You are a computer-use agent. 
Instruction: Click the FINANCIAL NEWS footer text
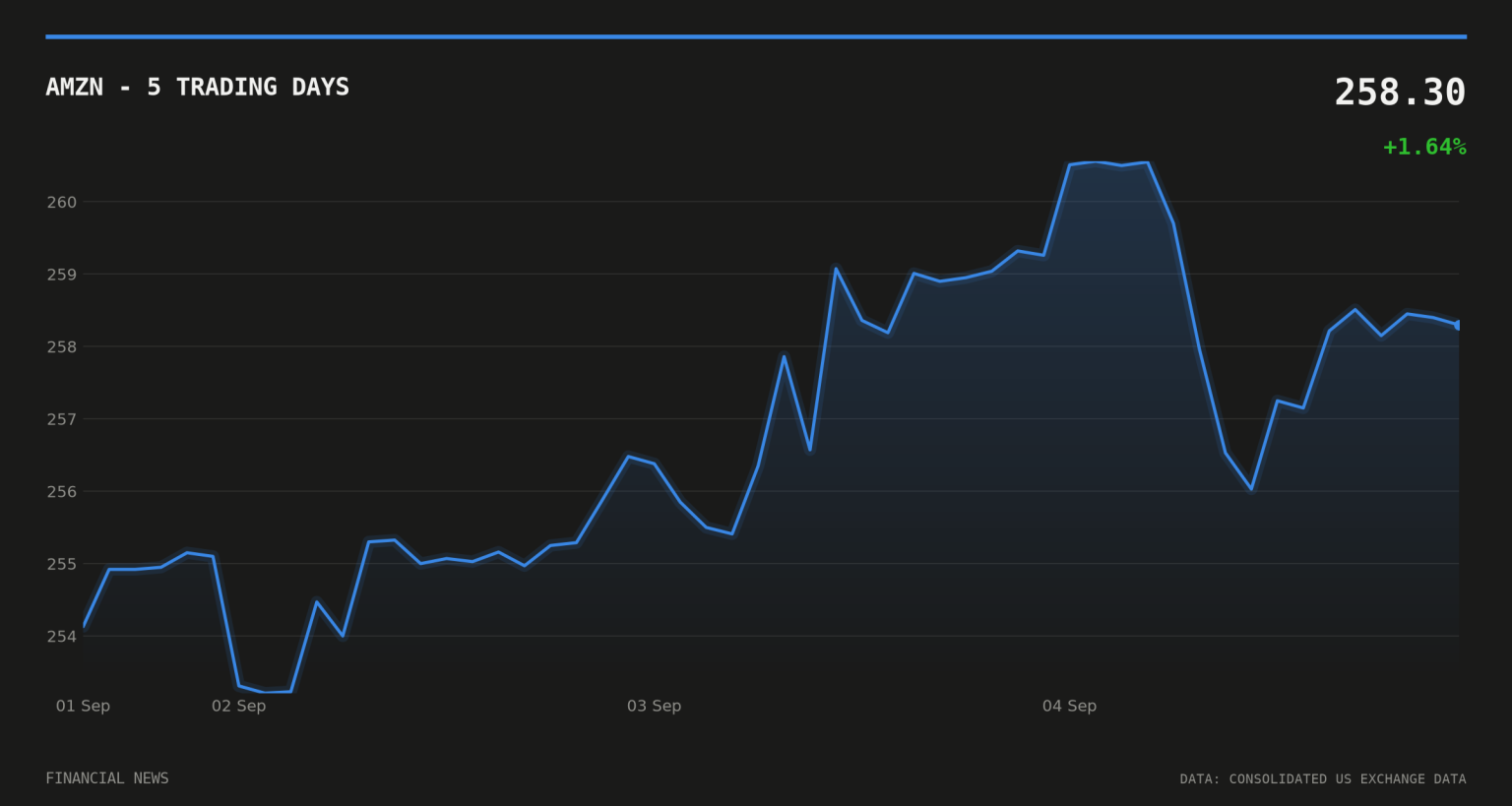107,778
